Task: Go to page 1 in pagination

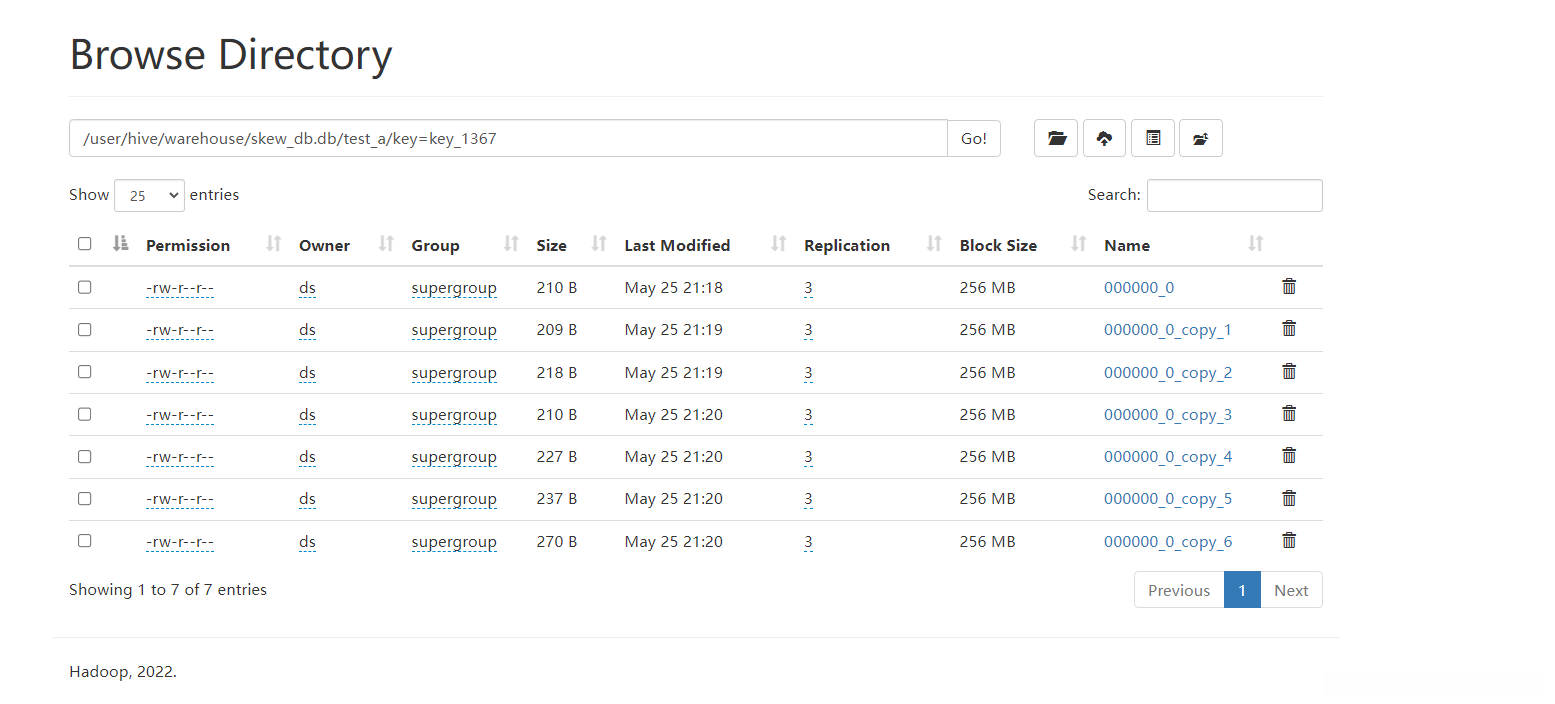Action: pos(1242,590)
